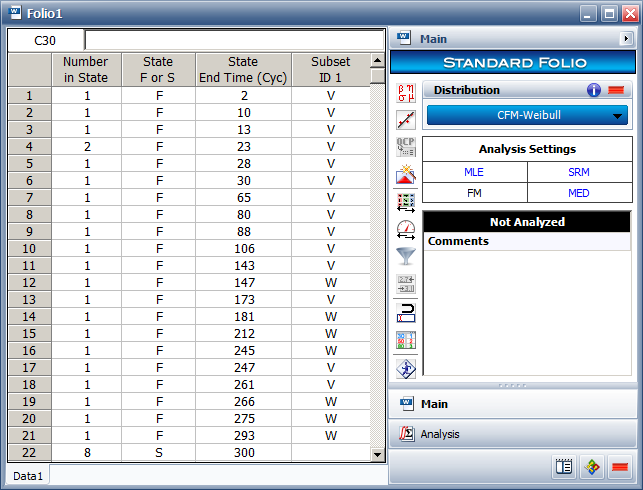Toggle the MLE analysis setting
The image size is (643, 490).
click(x=474, y=172)
